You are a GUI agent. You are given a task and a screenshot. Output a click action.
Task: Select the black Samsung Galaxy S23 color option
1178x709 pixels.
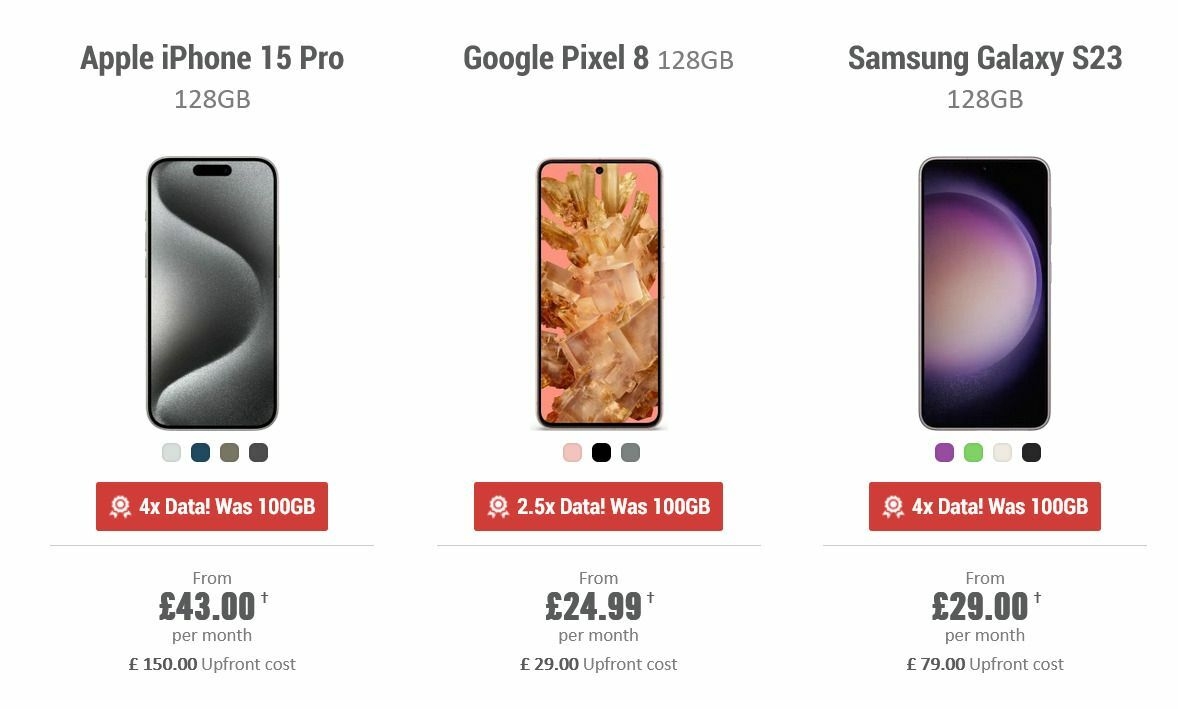(1031, 452)
